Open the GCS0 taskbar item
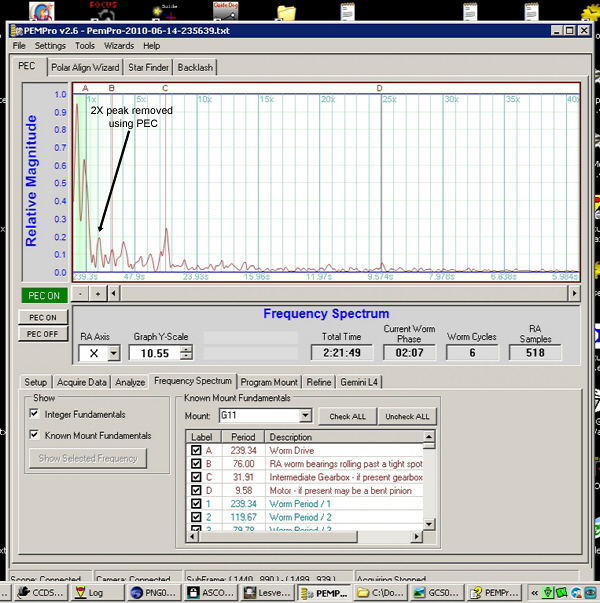This screenshot has width=600, height=603. [437, 592]
